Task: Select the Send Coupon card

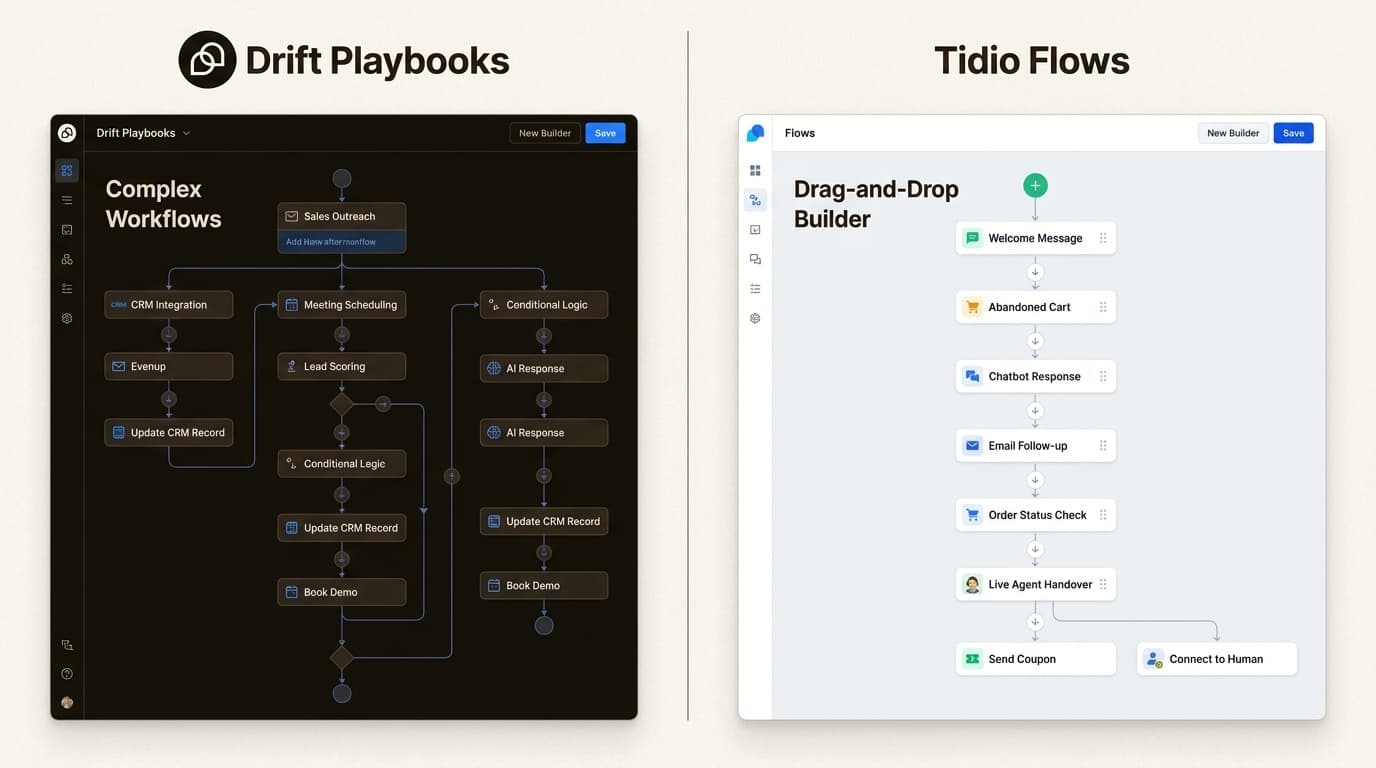Action: 1036,659
